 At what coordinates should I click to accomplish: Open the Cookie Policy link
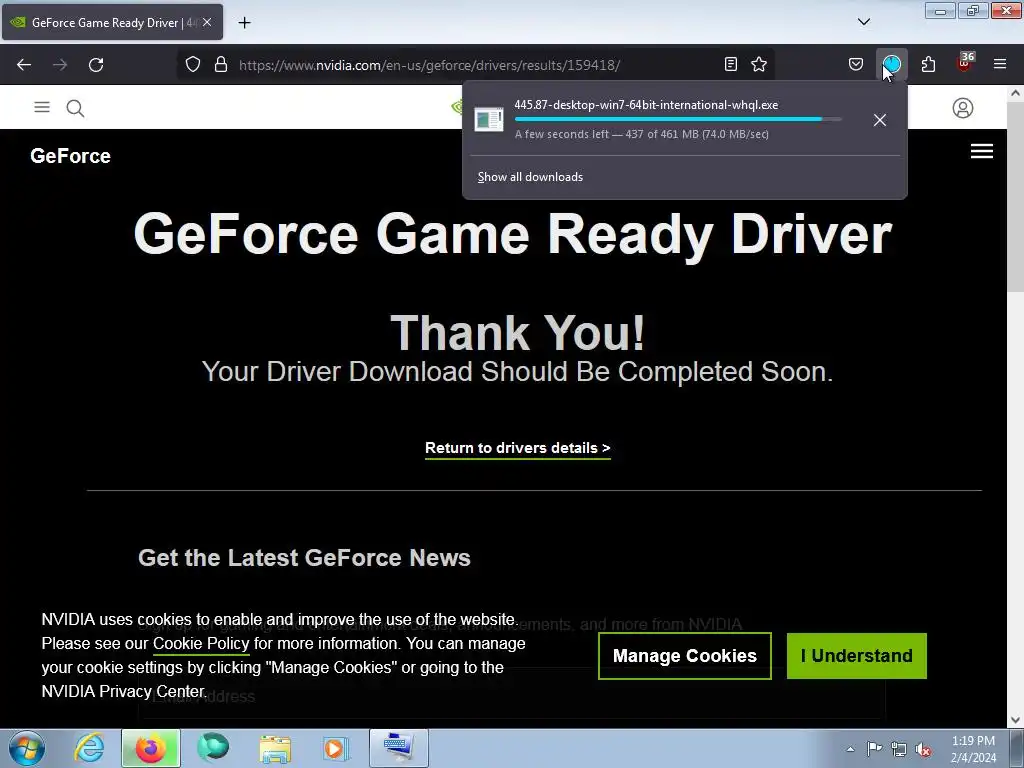point(201,644)
